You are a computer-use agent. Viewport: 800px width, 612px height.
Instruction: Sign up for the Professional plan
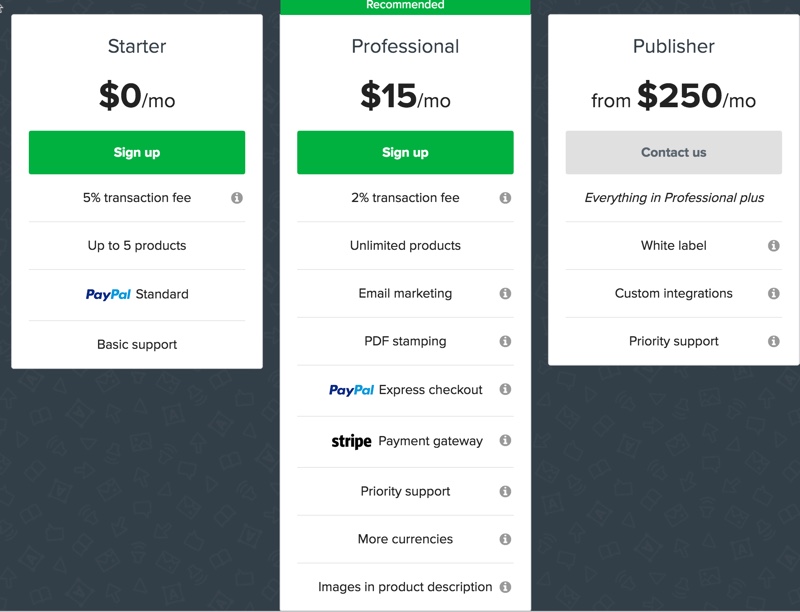(405, 152)
